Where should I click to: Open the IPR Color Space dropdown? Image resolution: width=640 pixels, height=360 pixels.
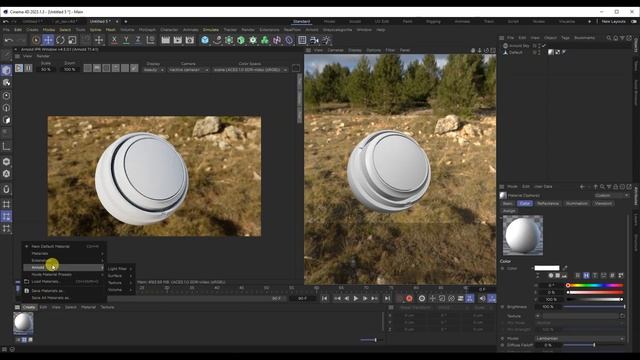pyautogui.click(x=250, y=70)
